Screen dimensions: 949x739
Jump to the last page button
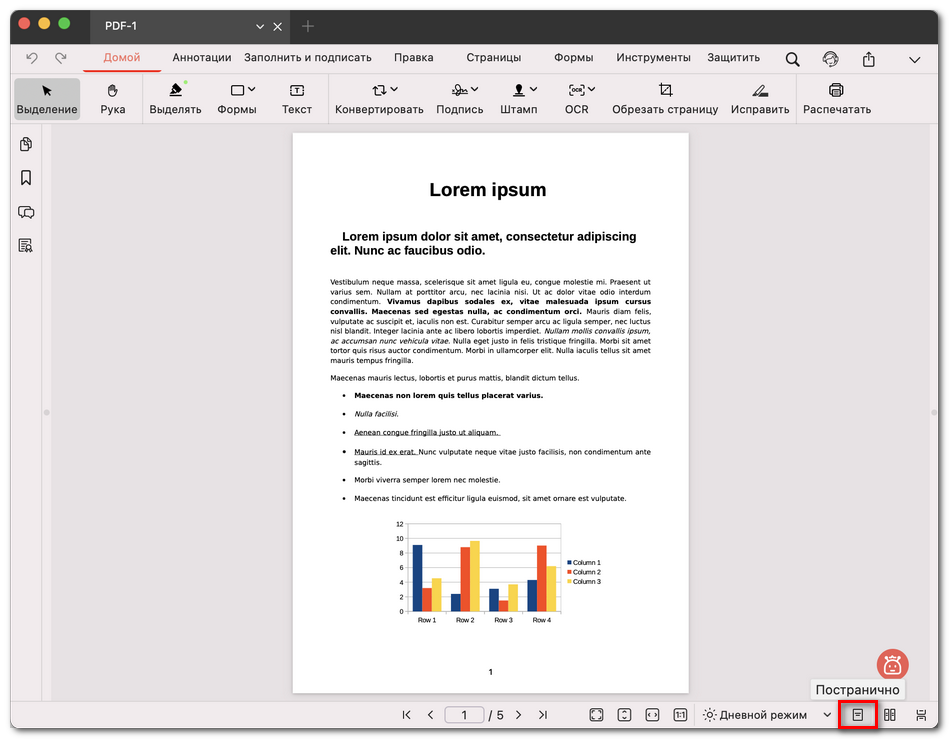point(542,715)
